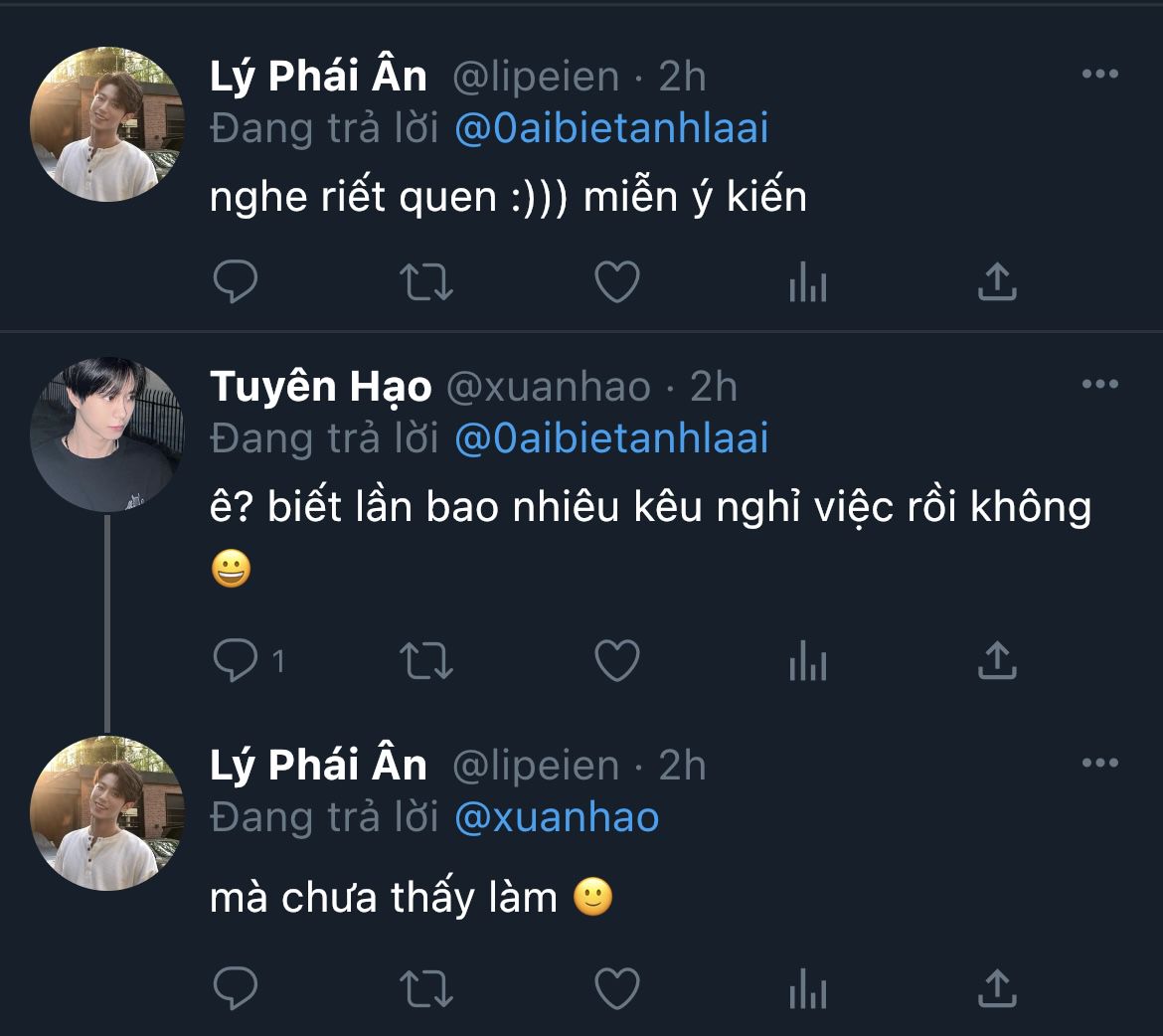Retweet Tuyên Hạo's tweet
The image size is (1163, 1036).
[426, 660]
